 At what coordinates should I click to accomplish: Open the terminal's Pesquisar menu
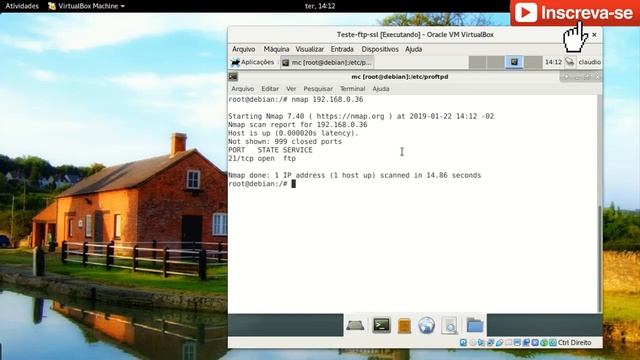[x=318, y=89]
